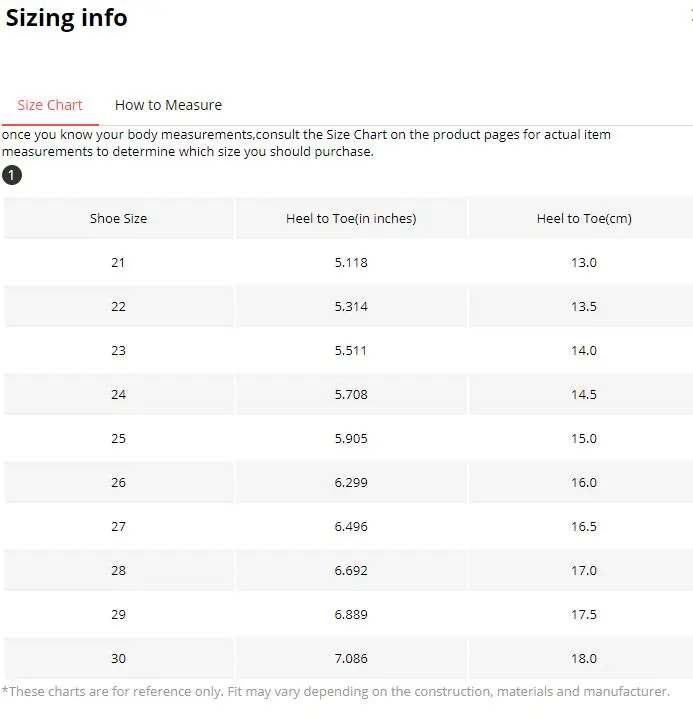The height and width of the screenshot is (722, 693).
Task: Click the Shoe Size column header
Action: click(118, 219)
